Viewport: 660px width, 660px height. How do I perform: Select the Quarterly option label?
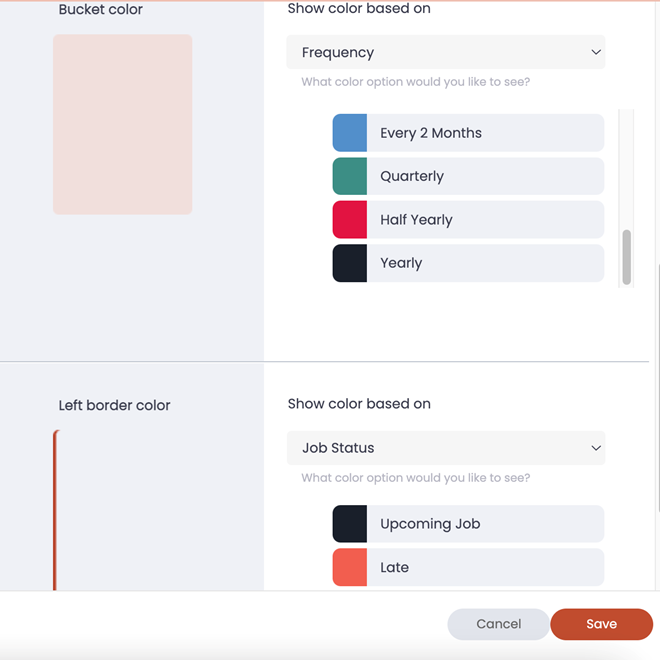(412, 176)
